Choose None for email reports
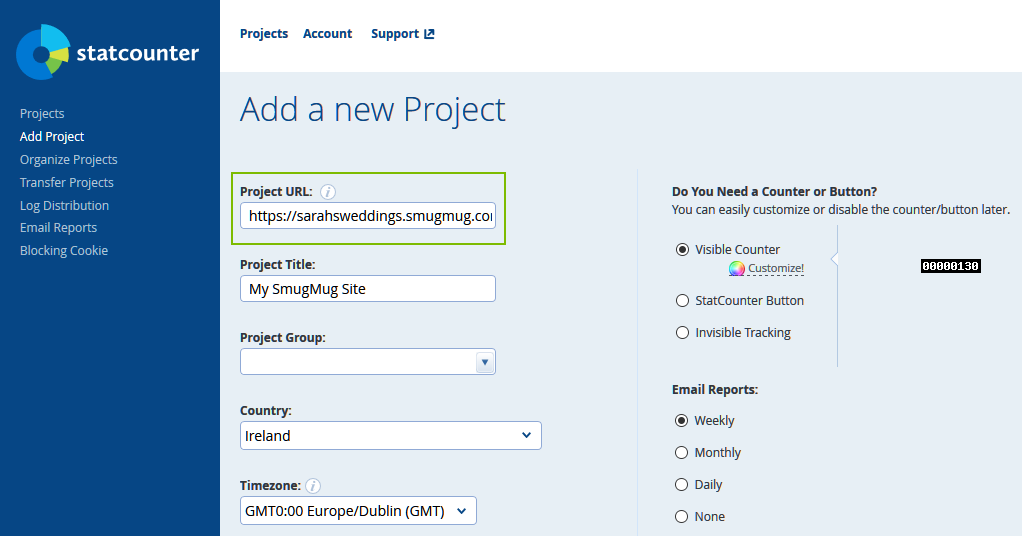This screenshot has width=1022, height=536. pos(681,516)
